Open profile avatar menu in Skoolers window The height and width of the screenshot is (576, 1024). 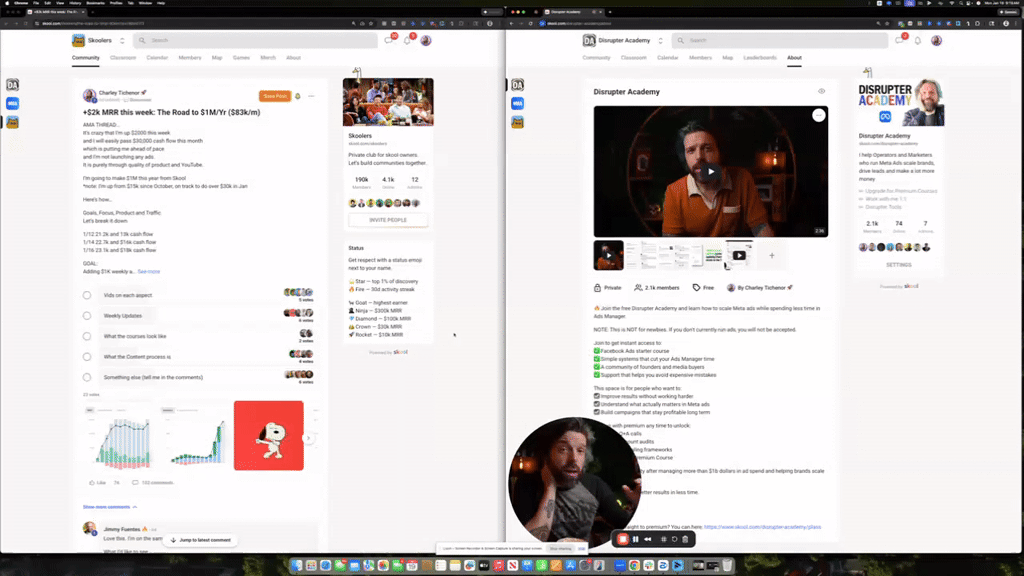click(426, 40)
